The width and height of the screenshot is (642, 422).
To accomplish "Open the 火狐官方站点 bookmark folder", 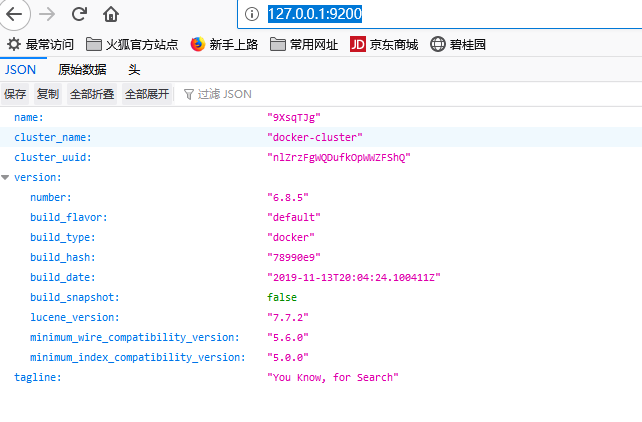I will click(132, 44).
